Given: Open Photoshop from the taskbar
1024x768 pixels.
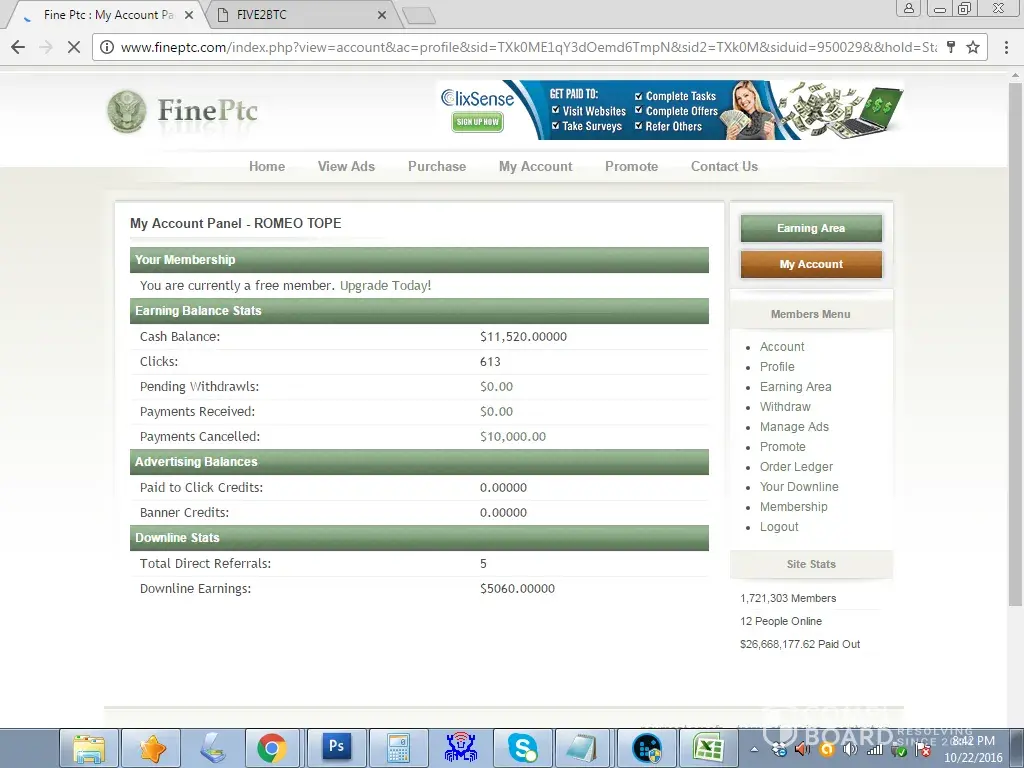Looking at the screenshot, I should click(336, 748).
